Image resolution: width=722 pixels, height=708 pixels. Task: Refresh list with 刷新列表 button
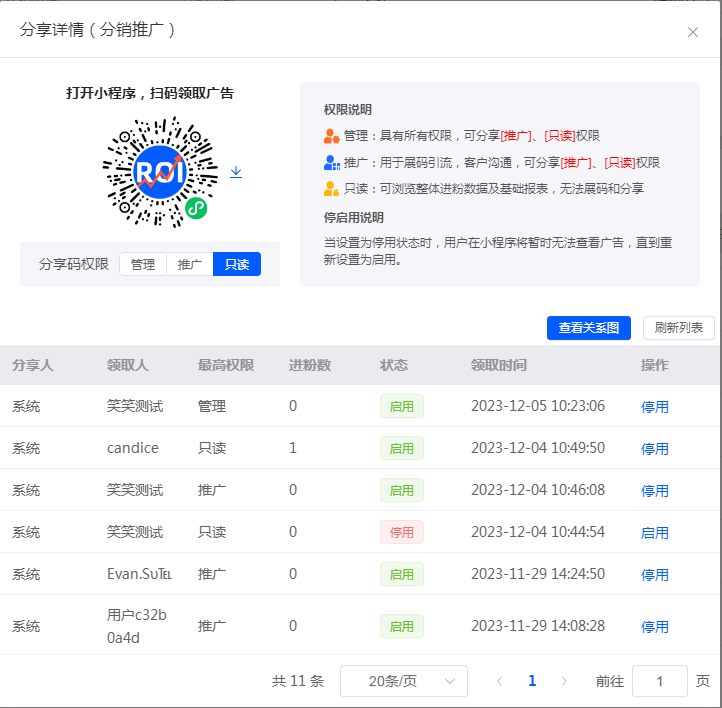pos(678,328)
